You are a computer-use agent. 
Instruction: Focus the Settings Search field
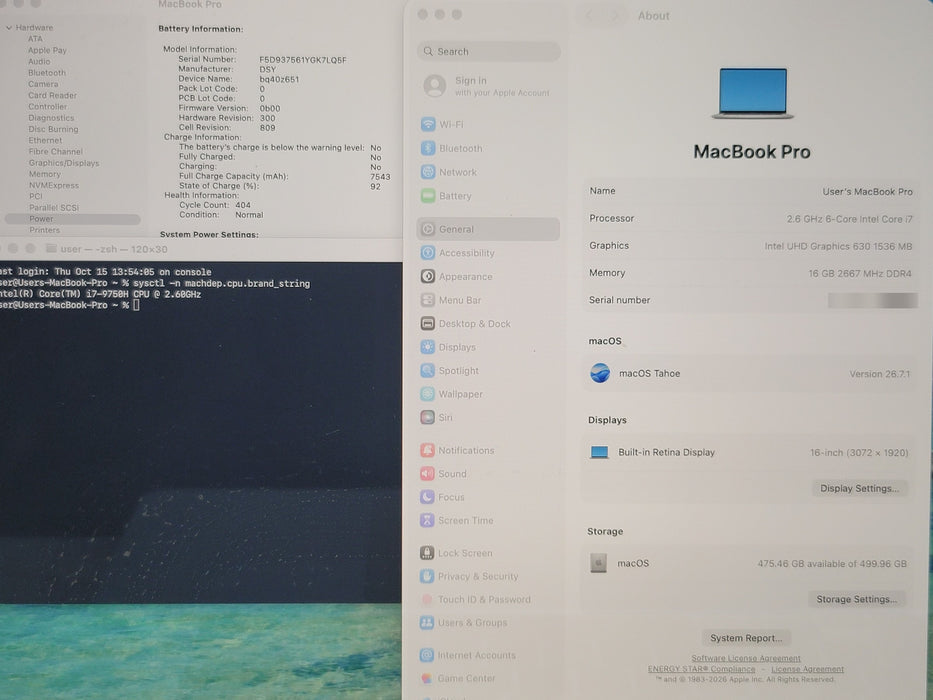(488, 51)
